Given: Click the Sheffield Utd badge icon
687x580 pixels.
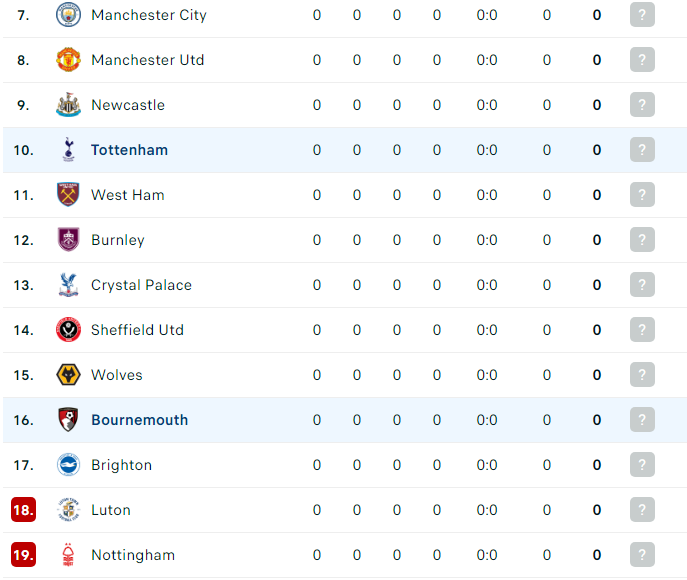Looking at the screenshot, I should click(x=68, y=330).
